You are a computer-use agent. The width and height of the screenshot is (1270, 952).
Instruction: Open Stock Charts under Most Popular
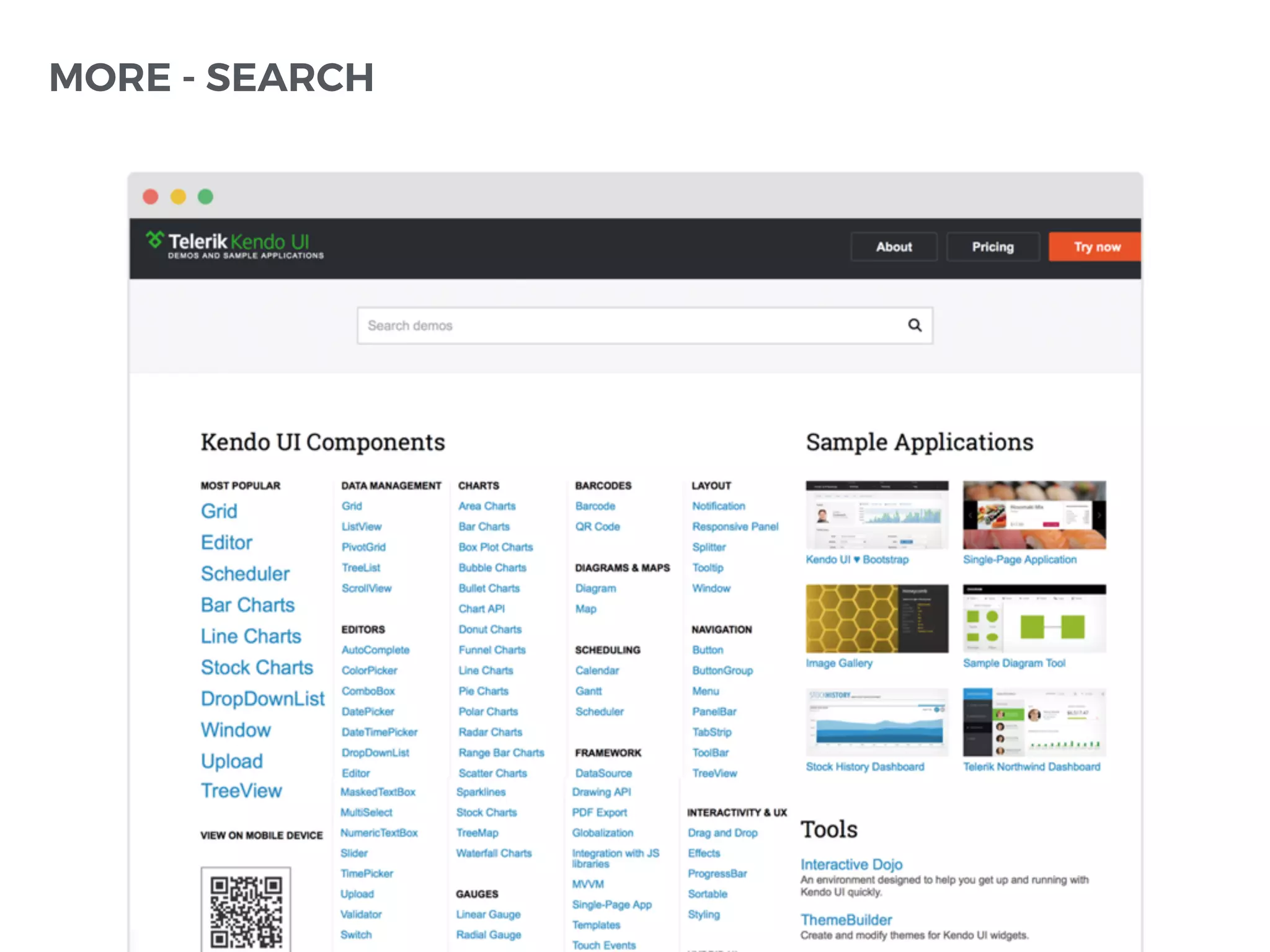tap(257, 667)
